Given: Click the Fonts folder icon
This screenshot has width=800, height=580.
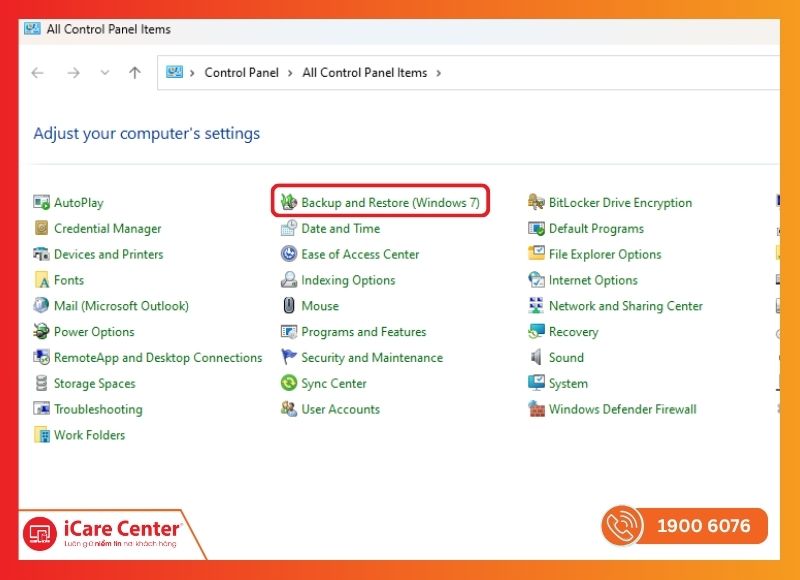Looking at the screenshot, I should click(42, 281).
